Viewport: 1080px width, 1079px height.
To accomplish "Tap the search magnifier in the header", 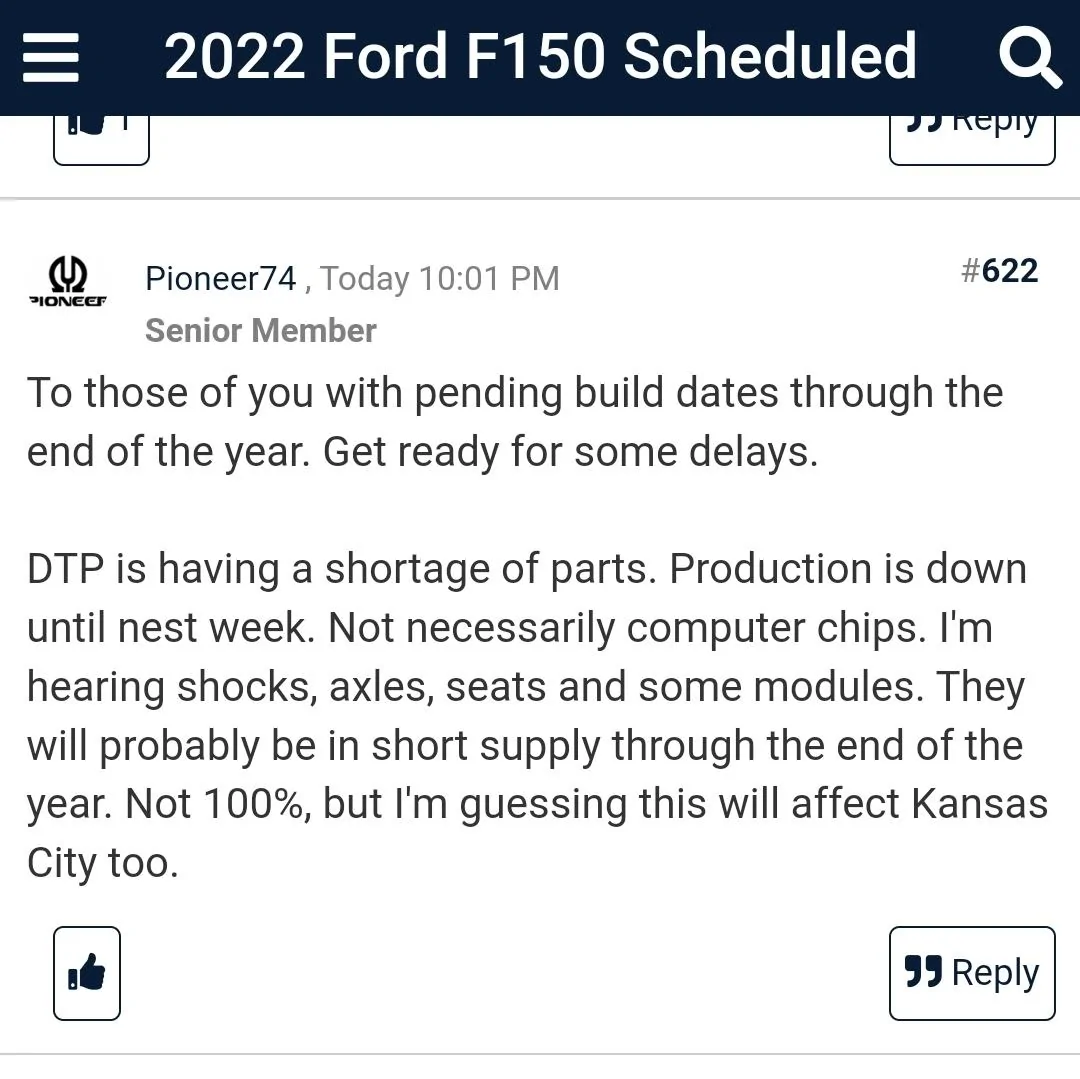I will coord(1031,57).
